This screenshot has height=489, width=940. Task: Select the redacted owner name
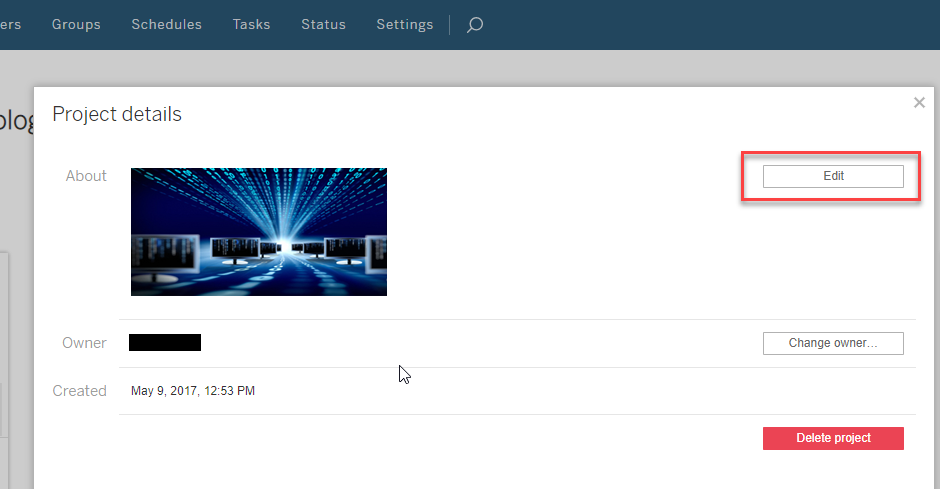click(x=165, y=343)
